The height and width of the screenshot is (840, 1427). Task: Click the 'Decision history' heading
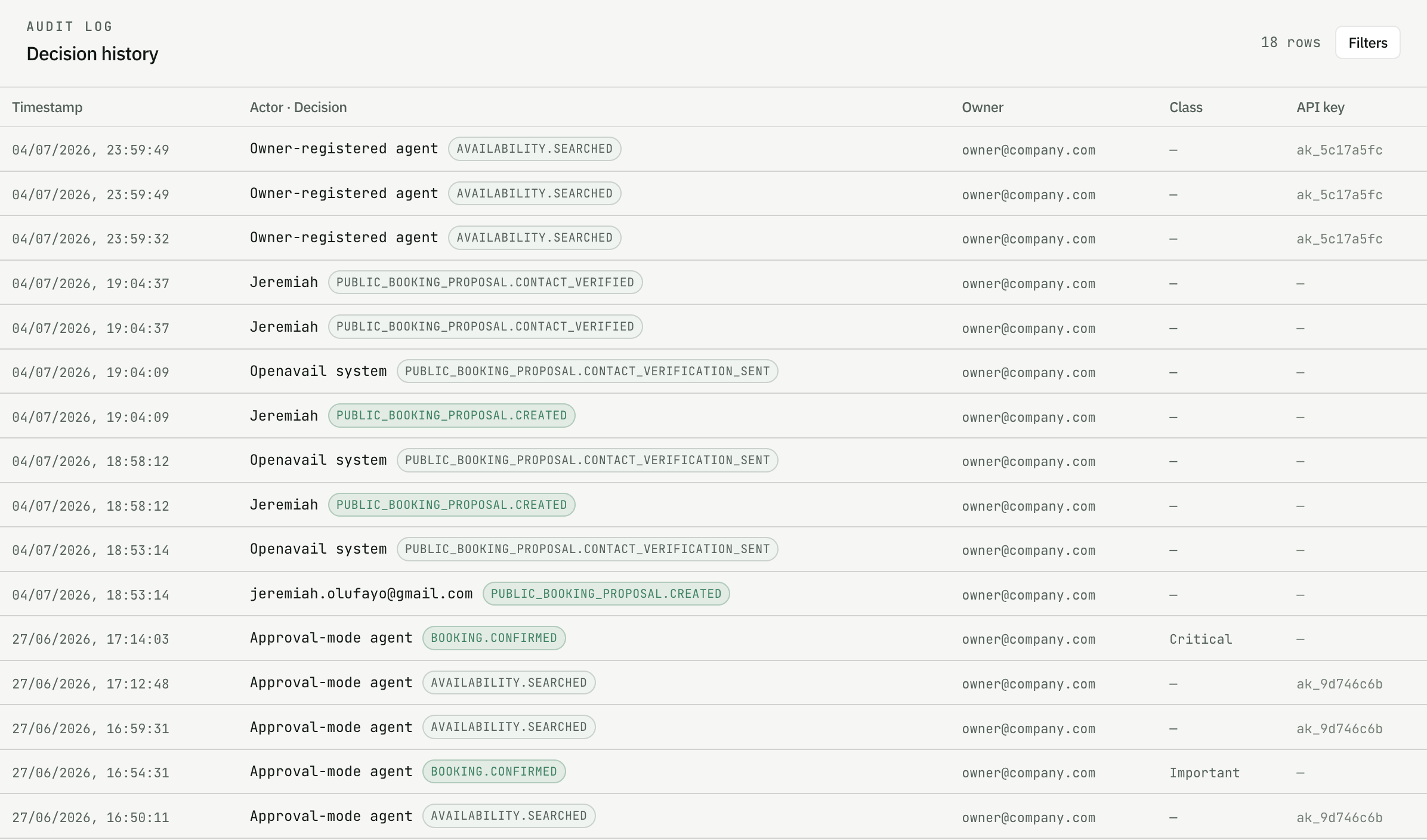pyautogui.click(x=92, y=54)
